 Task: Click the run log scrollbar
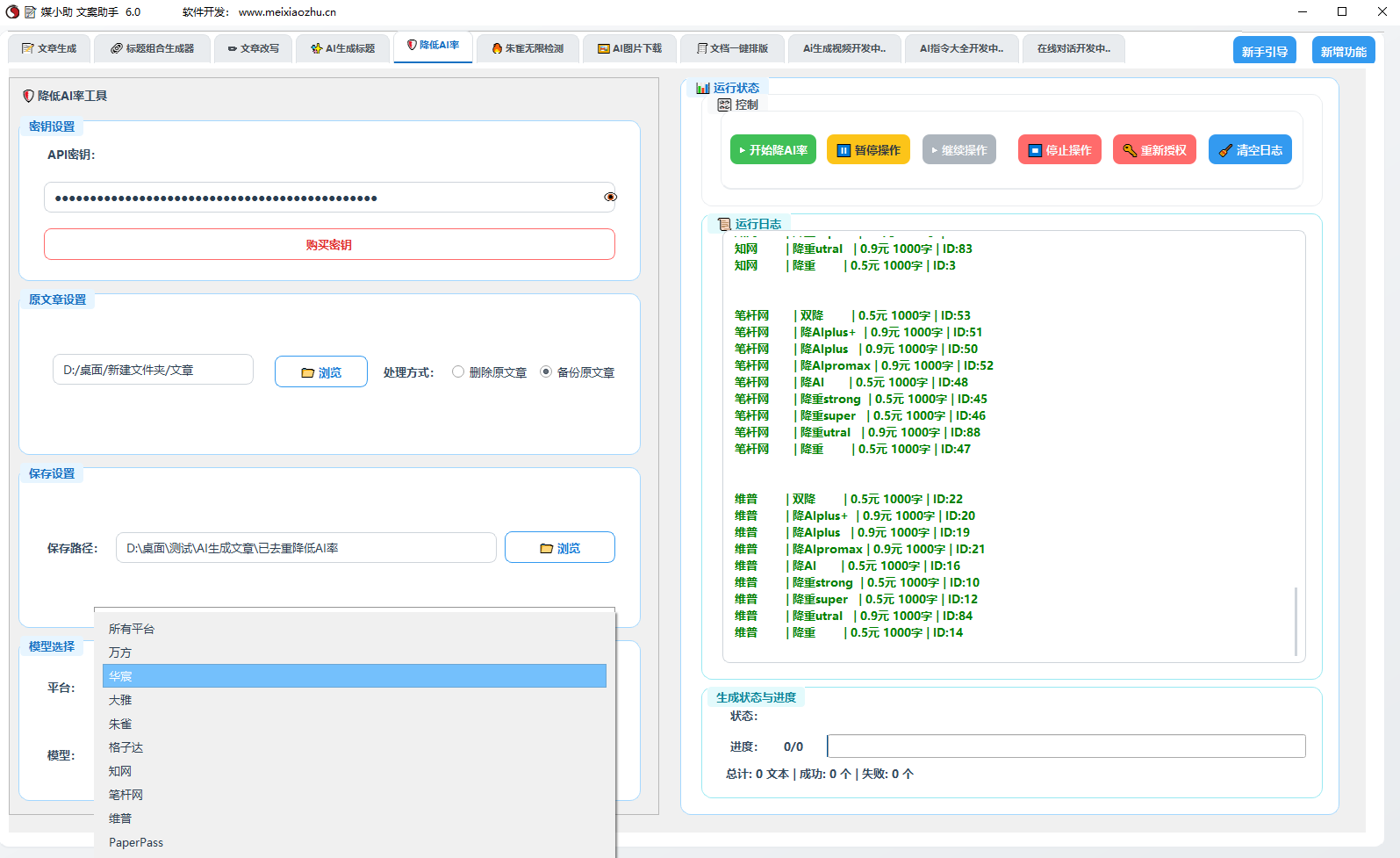tap(1296, 620)
